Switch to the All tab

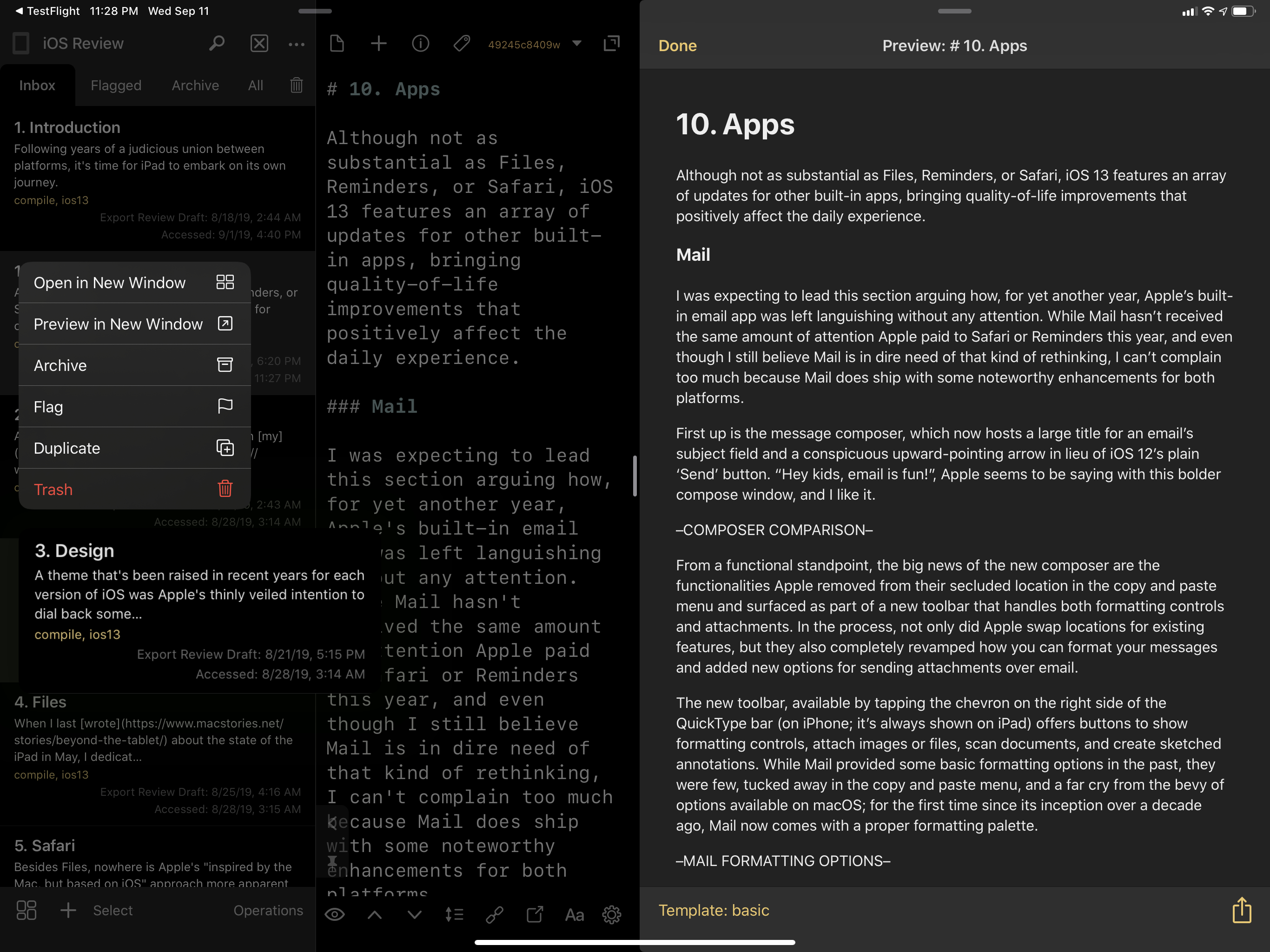pos(256,85)
